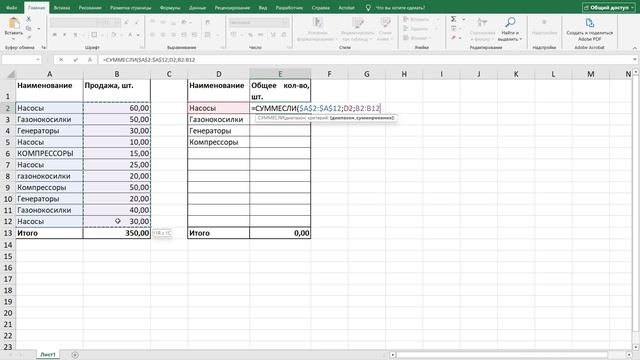Select column M header
This screenshot has width=640, height=360.
(x=590, y=74)
